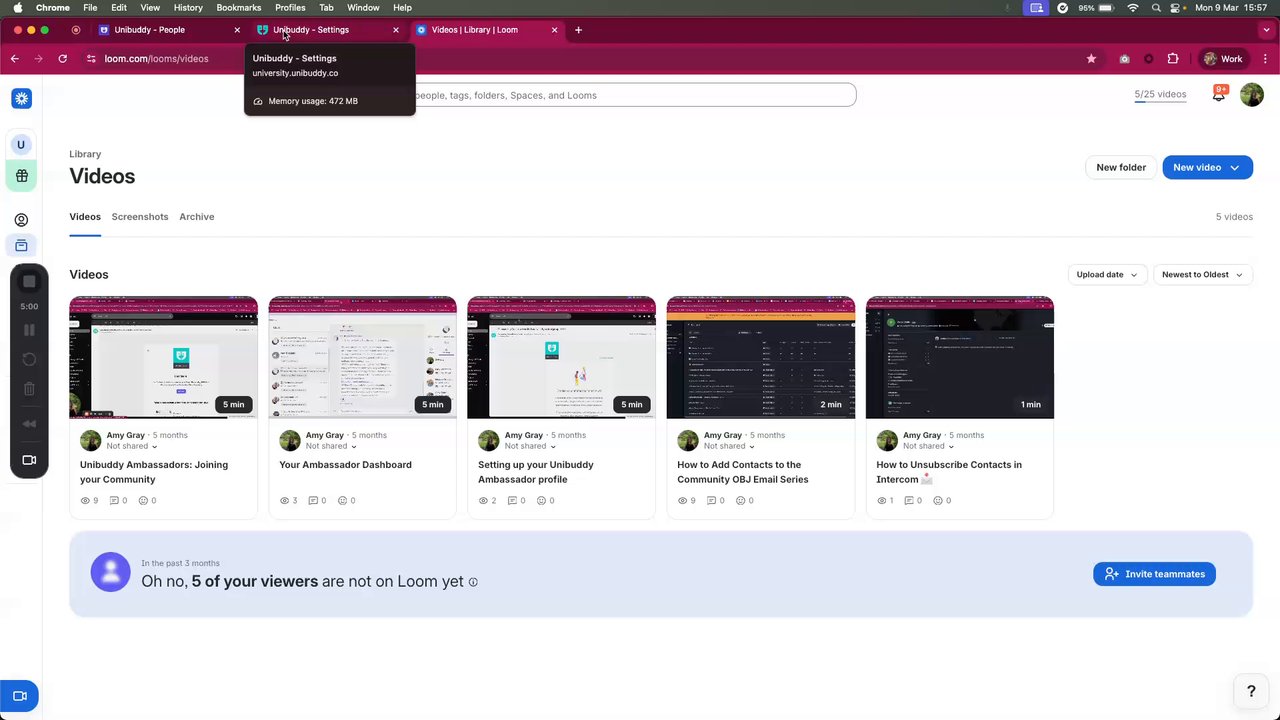Open the History menu in menu bar
The image size is (1280, 720).
(188, 7)
